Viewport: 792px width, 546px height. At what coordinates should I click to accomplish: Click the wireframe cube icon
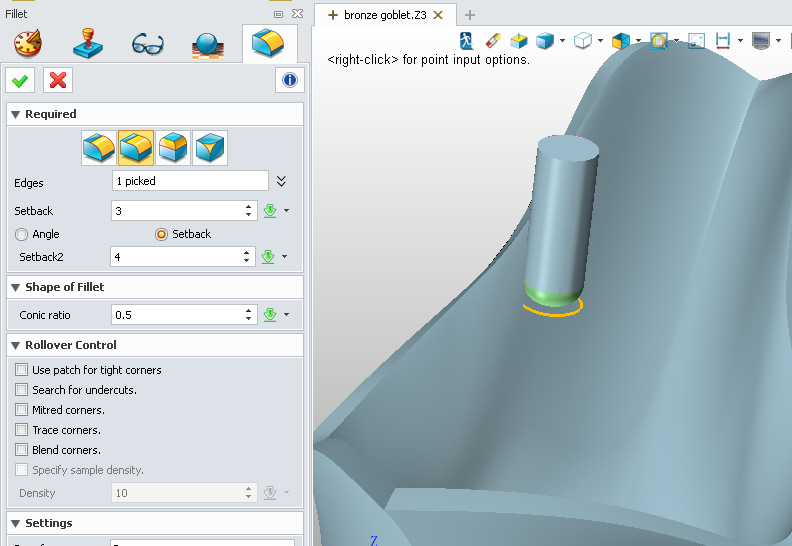coord(583,40)
